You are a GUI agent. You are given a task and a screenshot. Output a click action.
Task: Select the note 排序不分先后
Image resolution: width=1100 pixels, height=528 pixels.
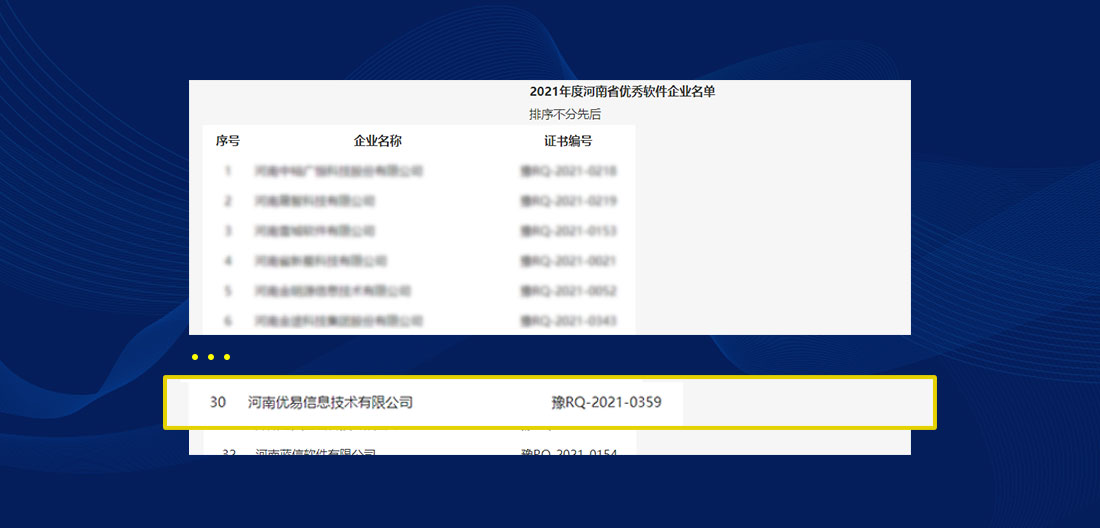565,114
